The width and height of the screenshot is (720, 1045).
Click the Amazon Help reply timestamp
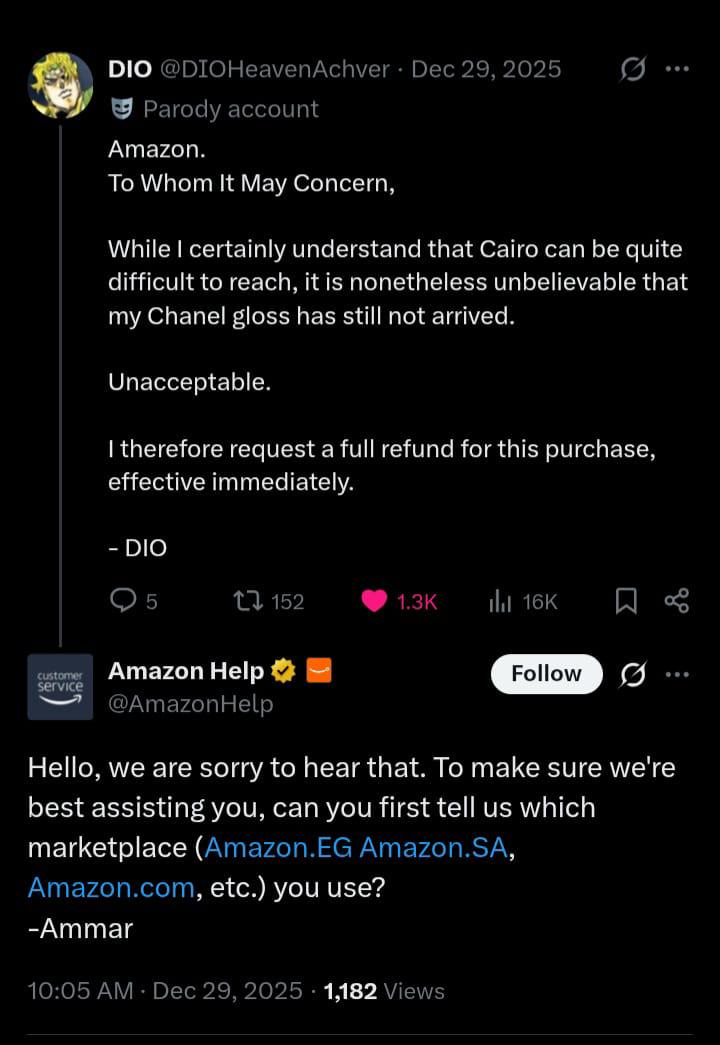pyautogui.click(x=165, y=991)
